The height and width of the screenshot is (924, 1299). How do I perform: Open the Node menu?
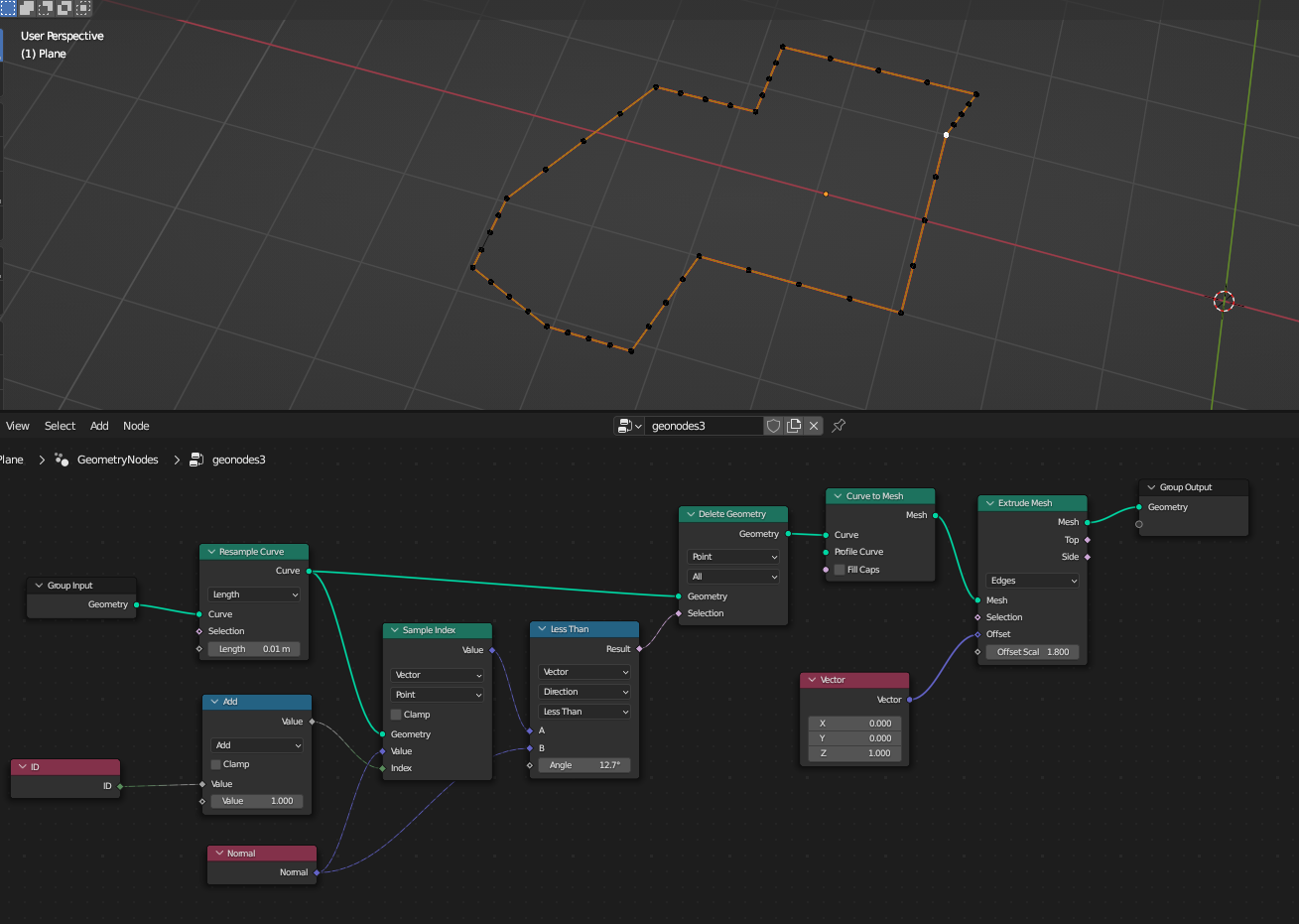(136, 426)
